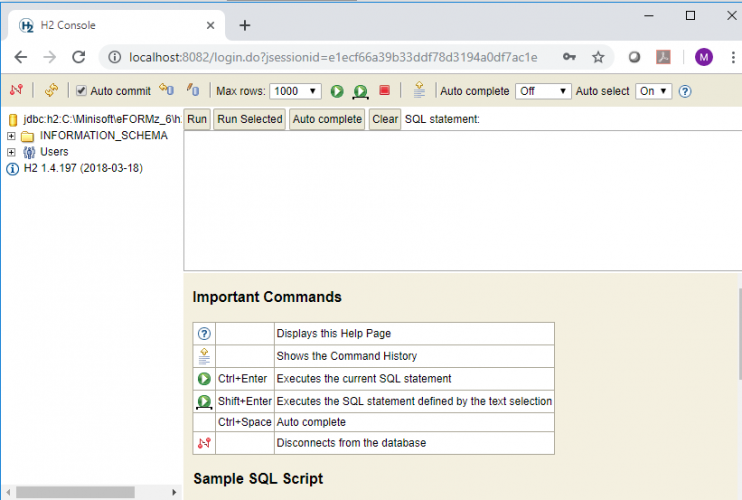The image size is (742, 500).
Task: Open the Help icon in the toolbar
Action: click(x=685, y=91)
